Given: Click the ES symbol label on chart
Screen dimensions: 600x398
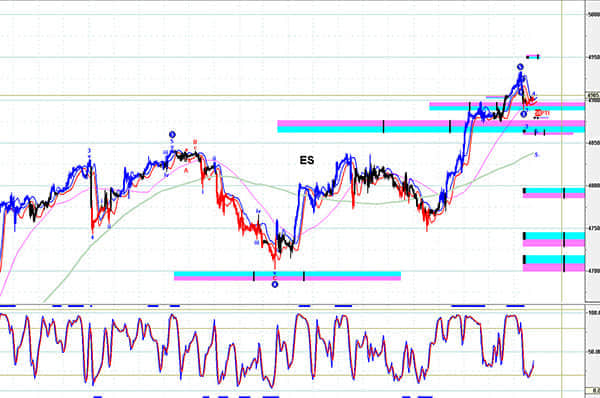Looking at the screenshot, I should (307, 160).
